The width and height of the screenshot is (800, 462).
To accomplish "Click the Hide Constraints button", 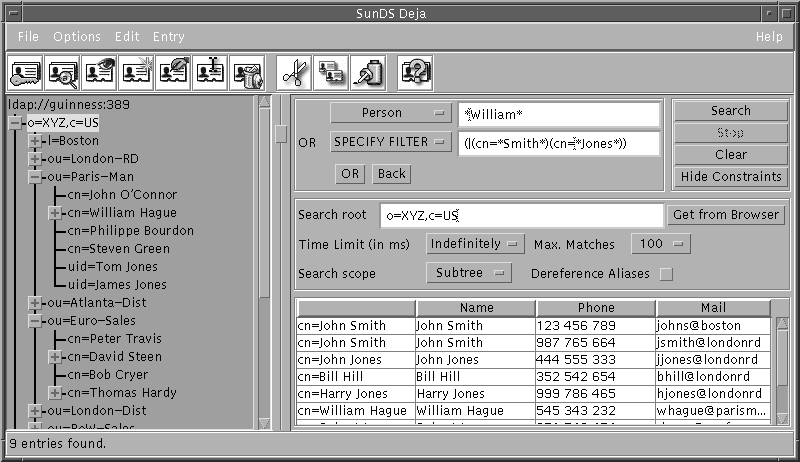I will [731, 176].
